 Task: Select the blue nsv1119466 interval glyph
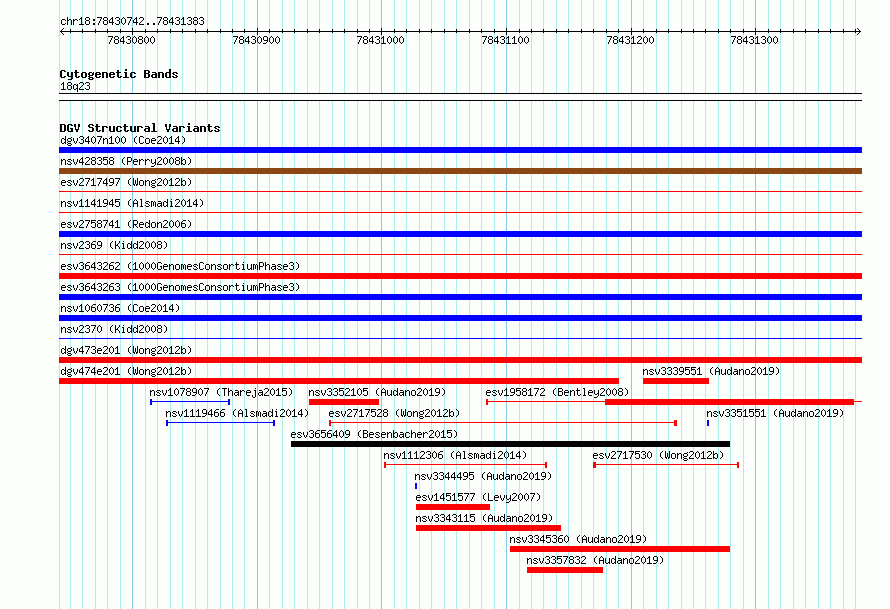click(x=221, y=423)
